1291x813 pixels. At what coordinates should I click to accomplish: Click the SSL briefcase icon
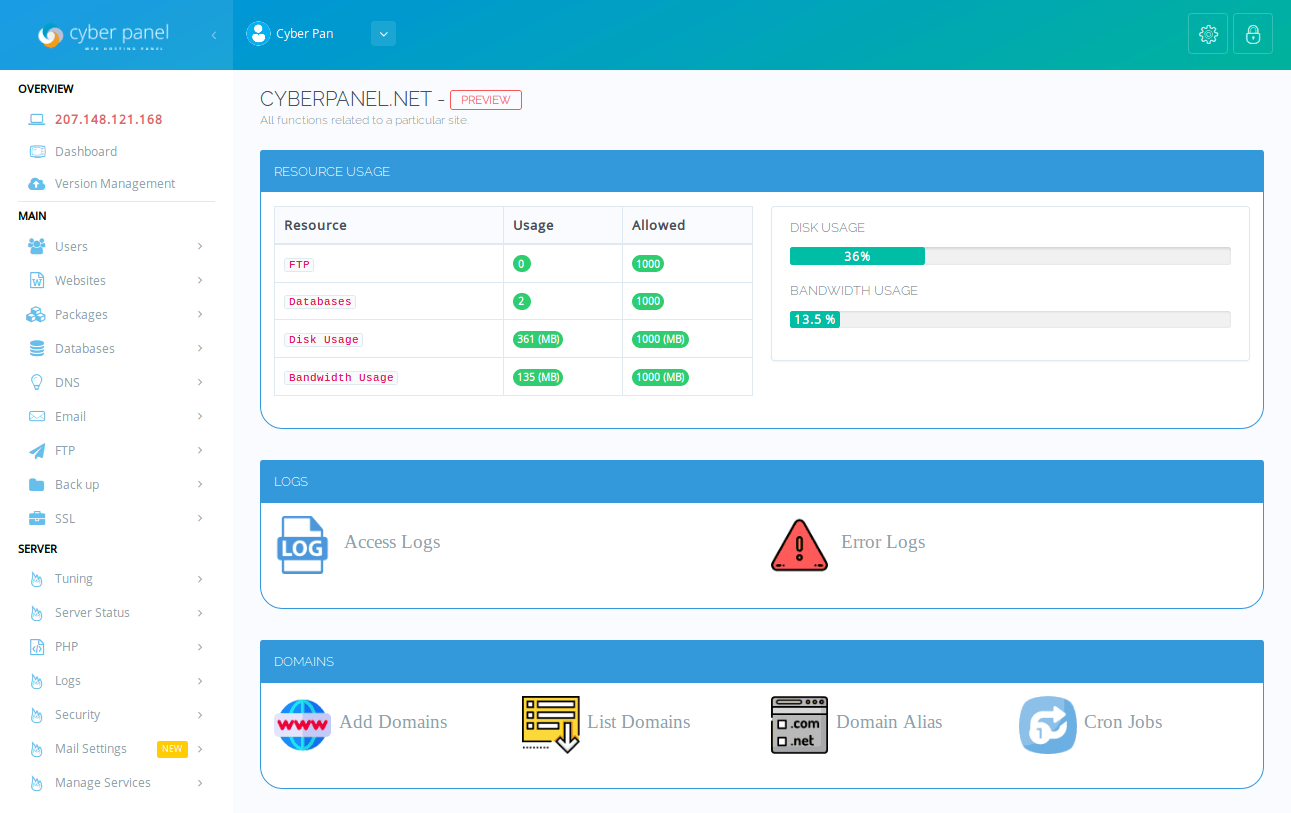(x=37, y=518)
